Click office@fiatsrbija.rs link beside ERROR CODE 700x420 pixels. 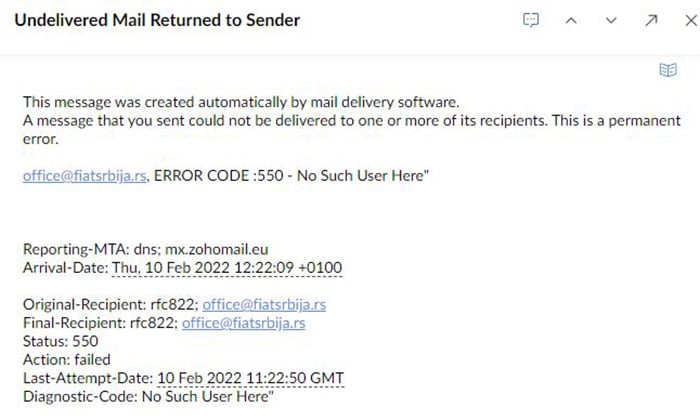pos(86,176)
